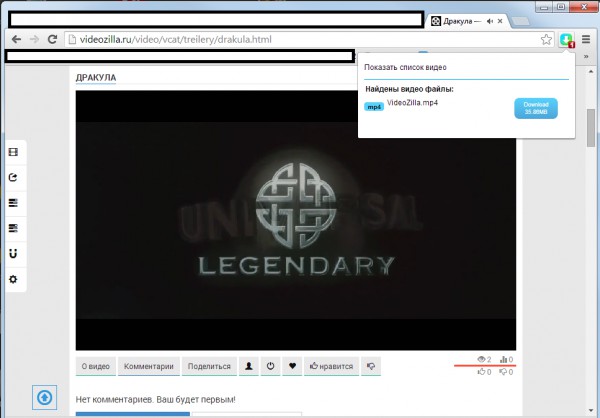600x418 pixels.
Task: Close the Дракула tab
Action: point(500,21)
